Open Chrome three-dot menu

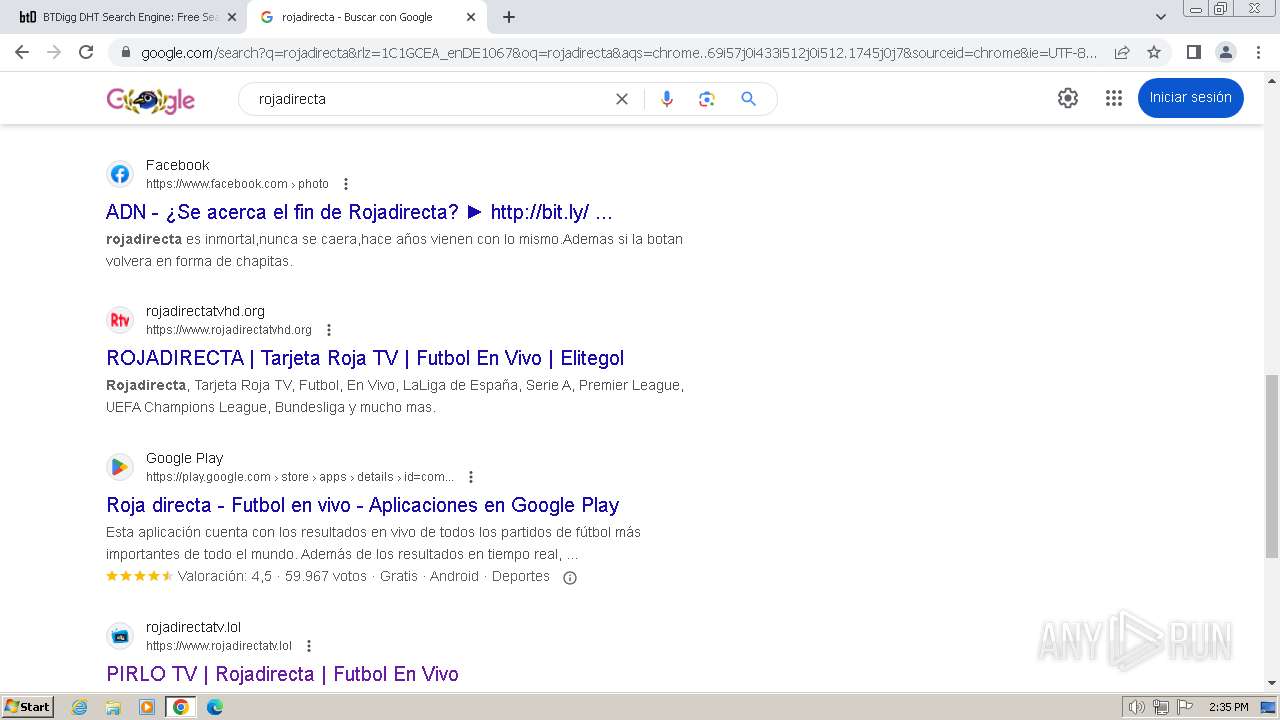pyautogui.click(x=1258, y=52)
